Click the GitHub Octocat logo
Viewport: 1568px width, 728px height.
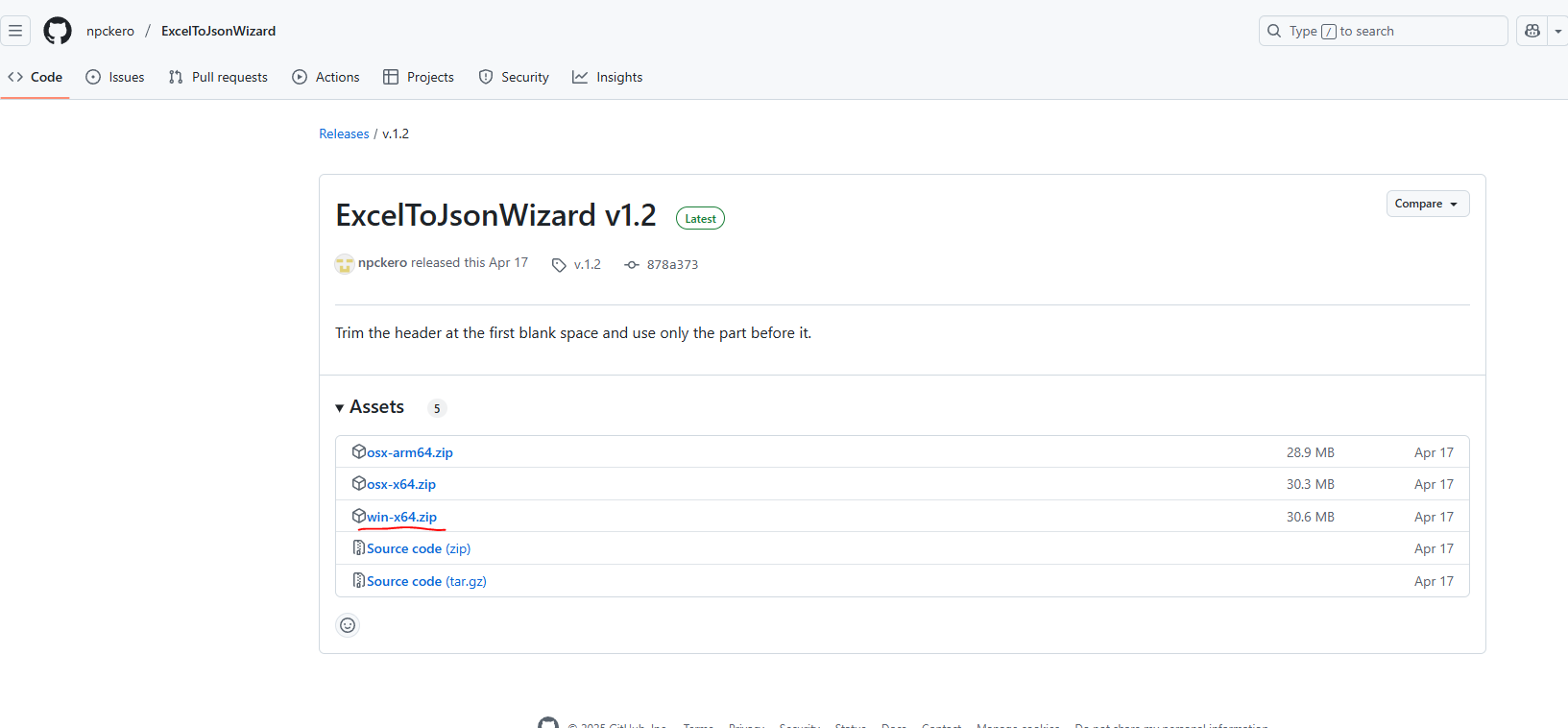tap(58, 31)
